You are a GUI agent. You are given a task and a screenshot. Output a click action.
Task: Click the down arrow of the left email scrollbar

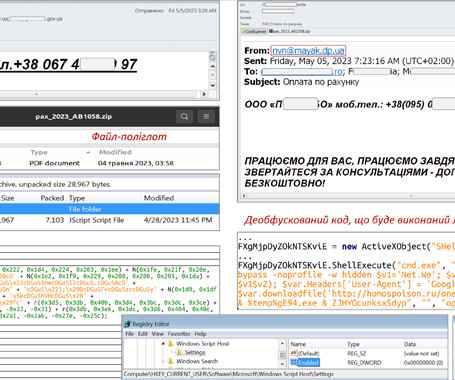tap(213, 86)
